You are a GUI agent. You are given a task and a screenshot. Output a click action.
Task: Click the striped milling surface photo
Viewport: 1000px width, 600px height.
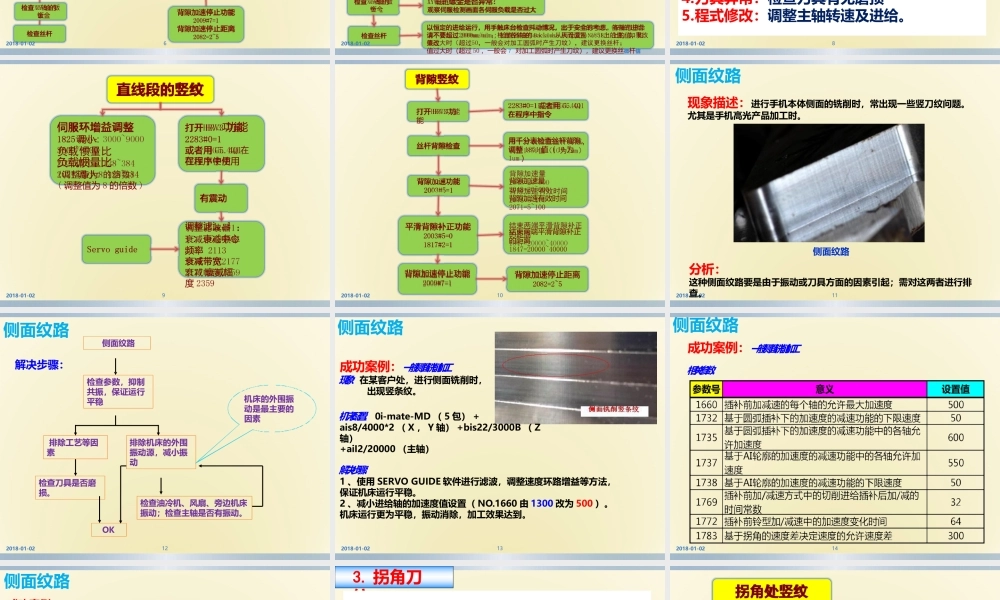(576, 377)
